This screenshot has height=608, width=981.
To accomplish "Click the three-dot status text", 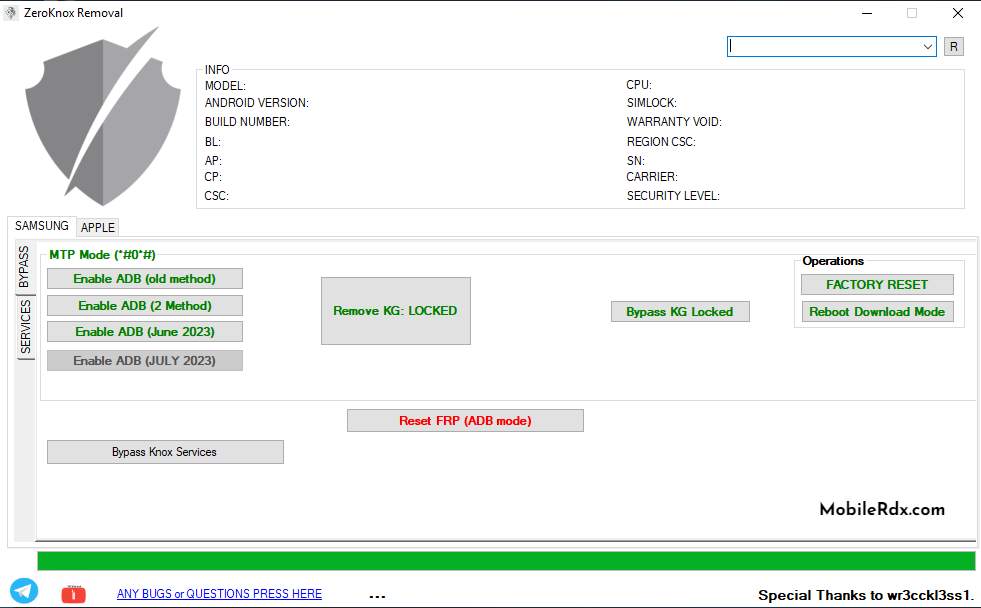I will pos(377,597).
